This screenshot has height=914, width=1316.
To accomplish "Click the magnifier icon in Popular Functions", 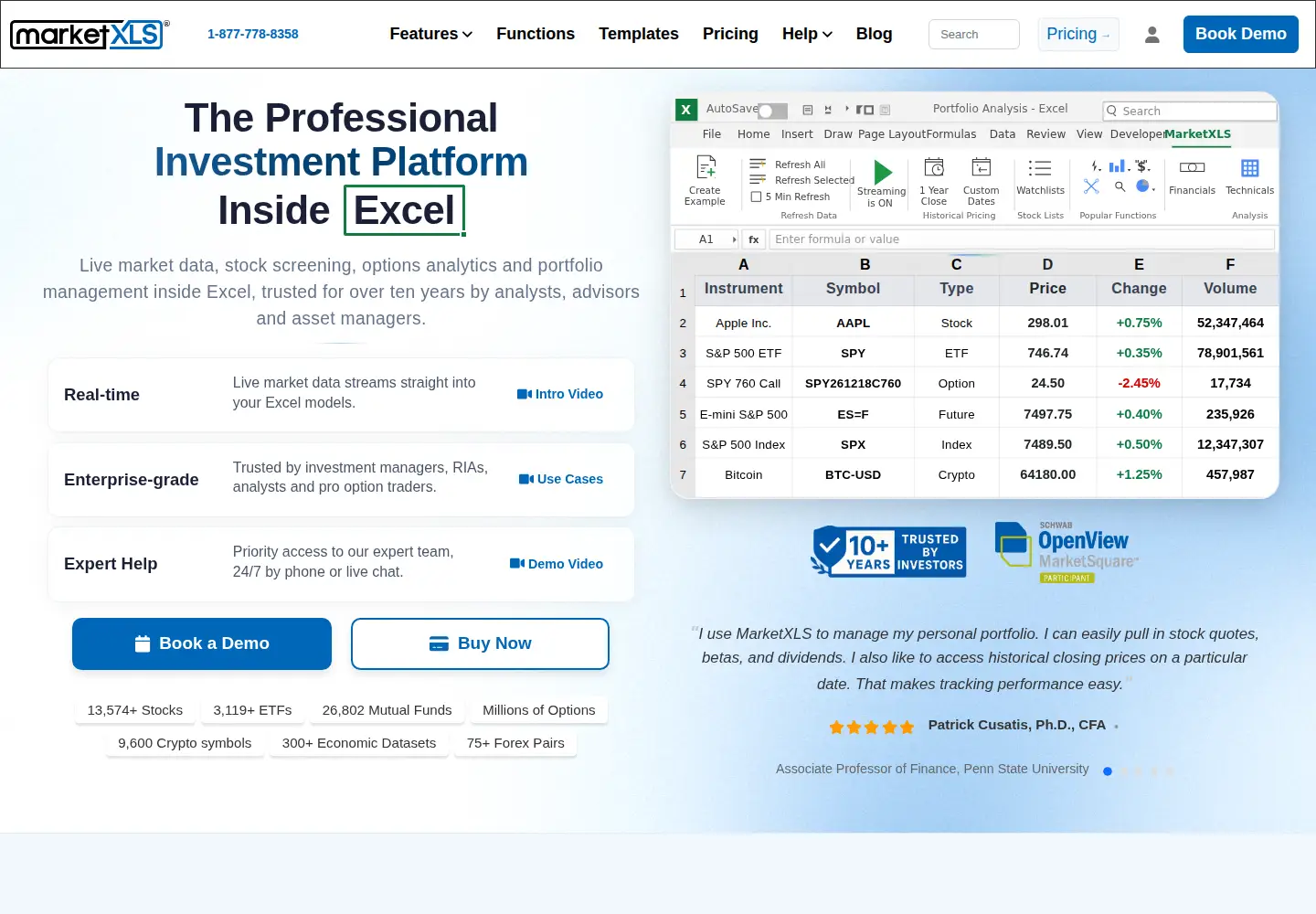I will (x=1120, y=186).
